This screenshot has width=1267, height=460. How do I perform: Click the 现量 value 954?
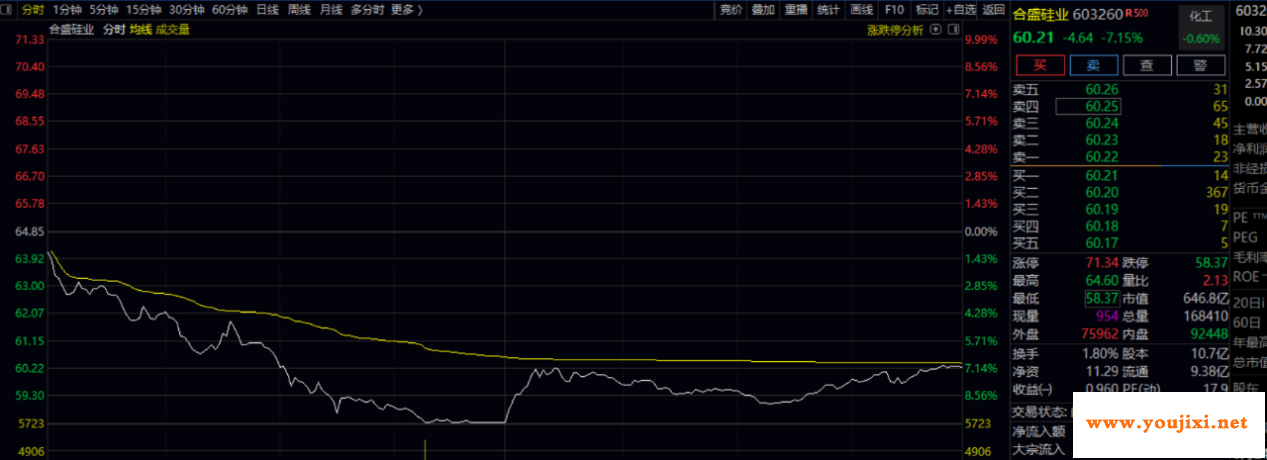[1108, 316]
